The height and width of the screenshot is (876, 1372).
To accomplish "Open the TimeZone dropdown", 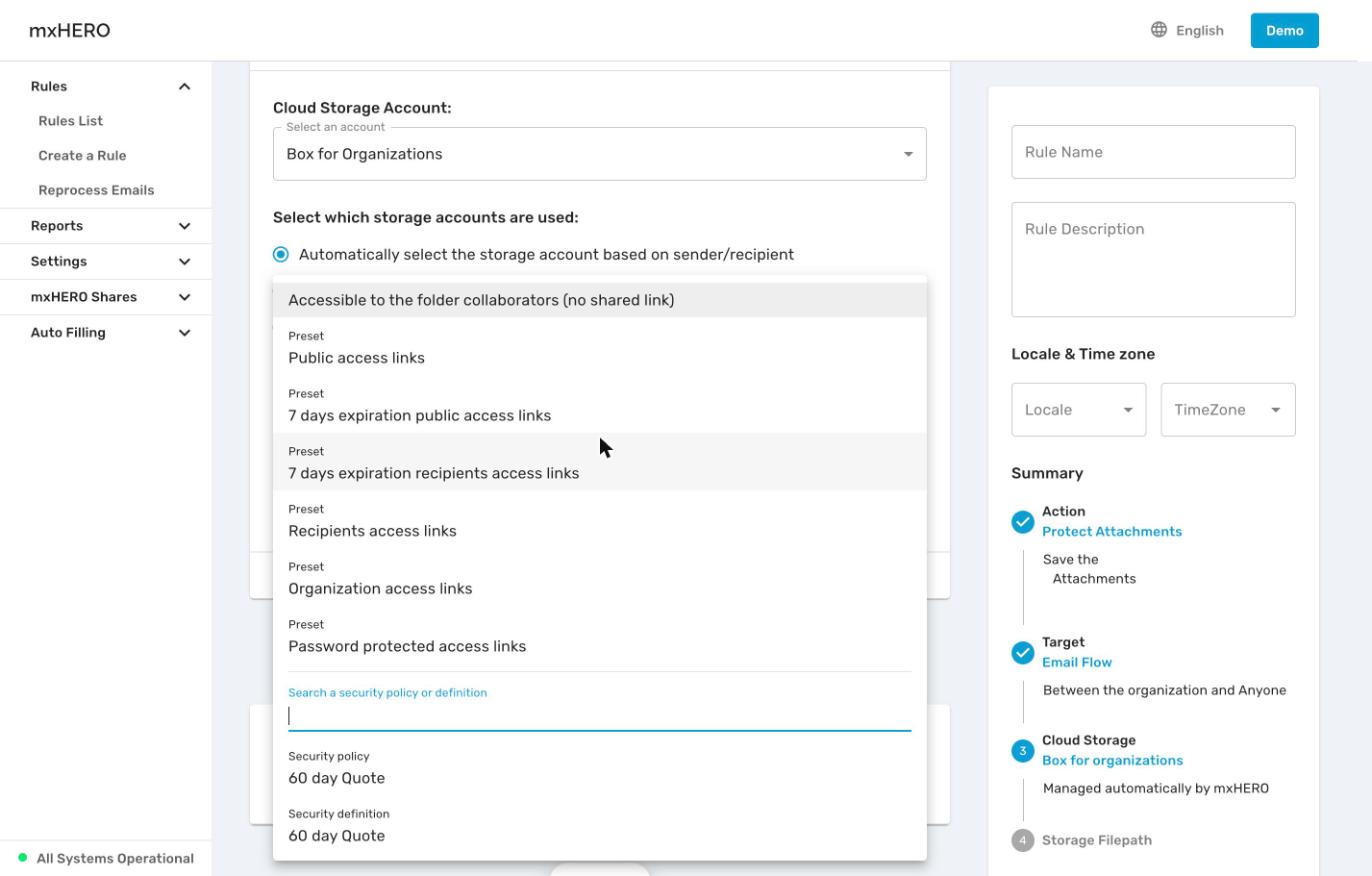I will 1228,410.
